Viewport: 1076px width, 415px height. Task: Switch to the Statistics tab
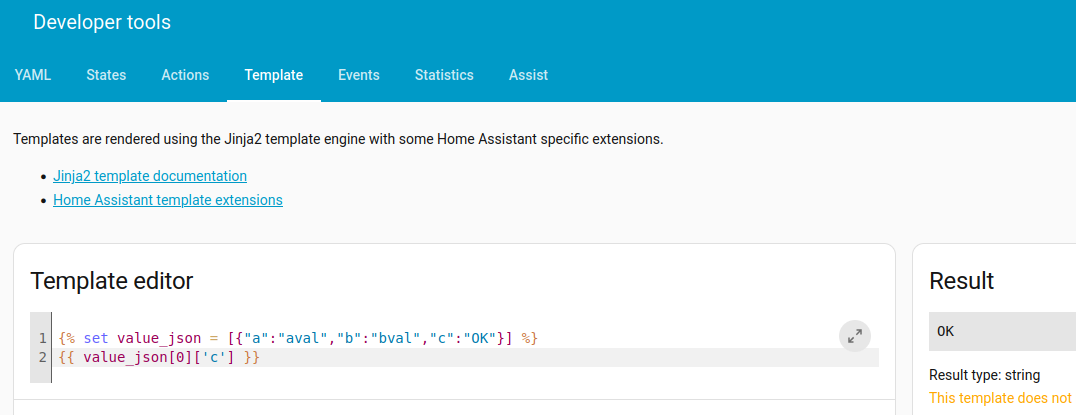[444, 75]
